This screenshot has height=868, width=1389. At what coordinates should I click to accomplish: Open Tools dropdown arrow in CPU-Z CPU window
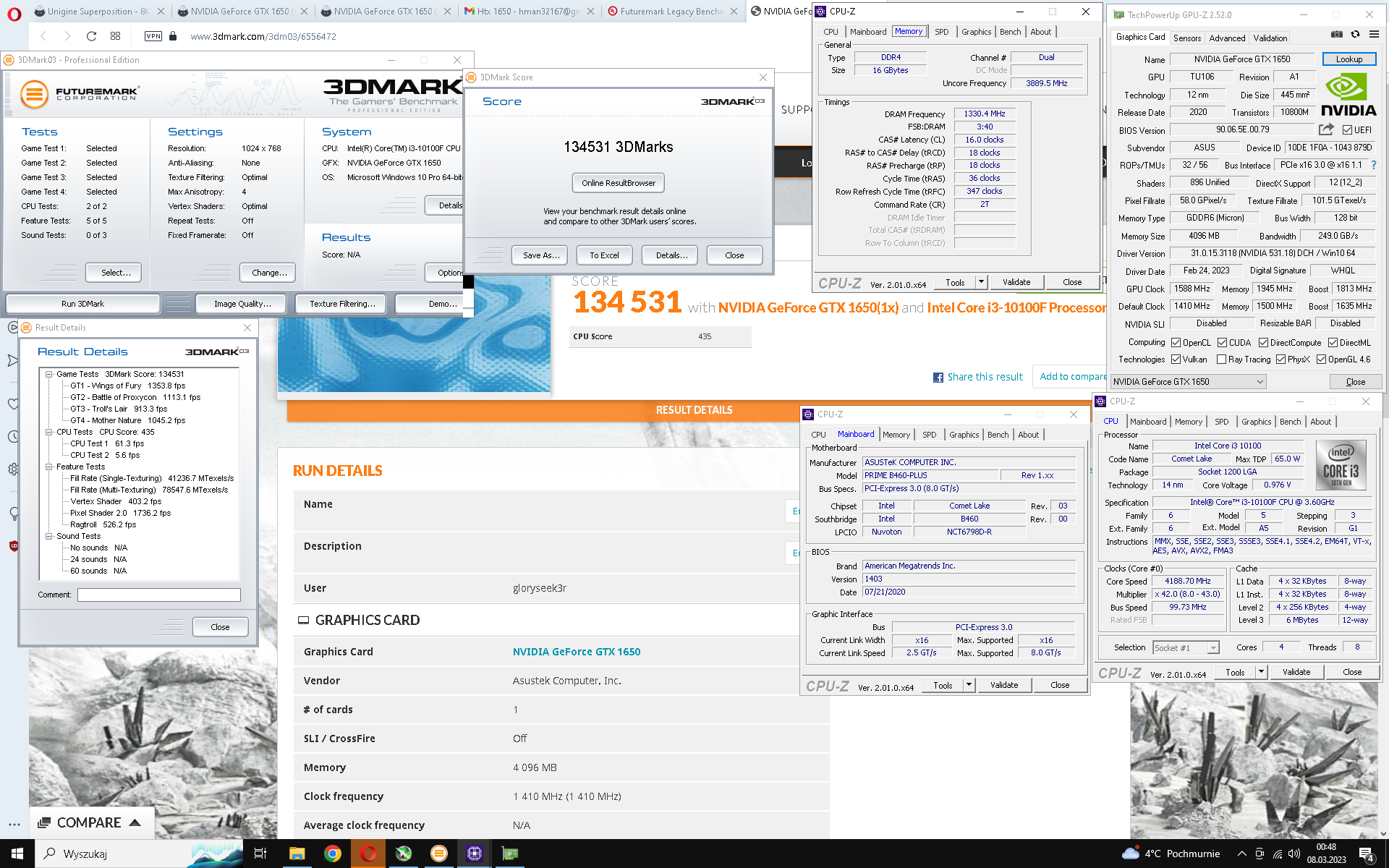pyautogui.click(x=1261, y=673)
